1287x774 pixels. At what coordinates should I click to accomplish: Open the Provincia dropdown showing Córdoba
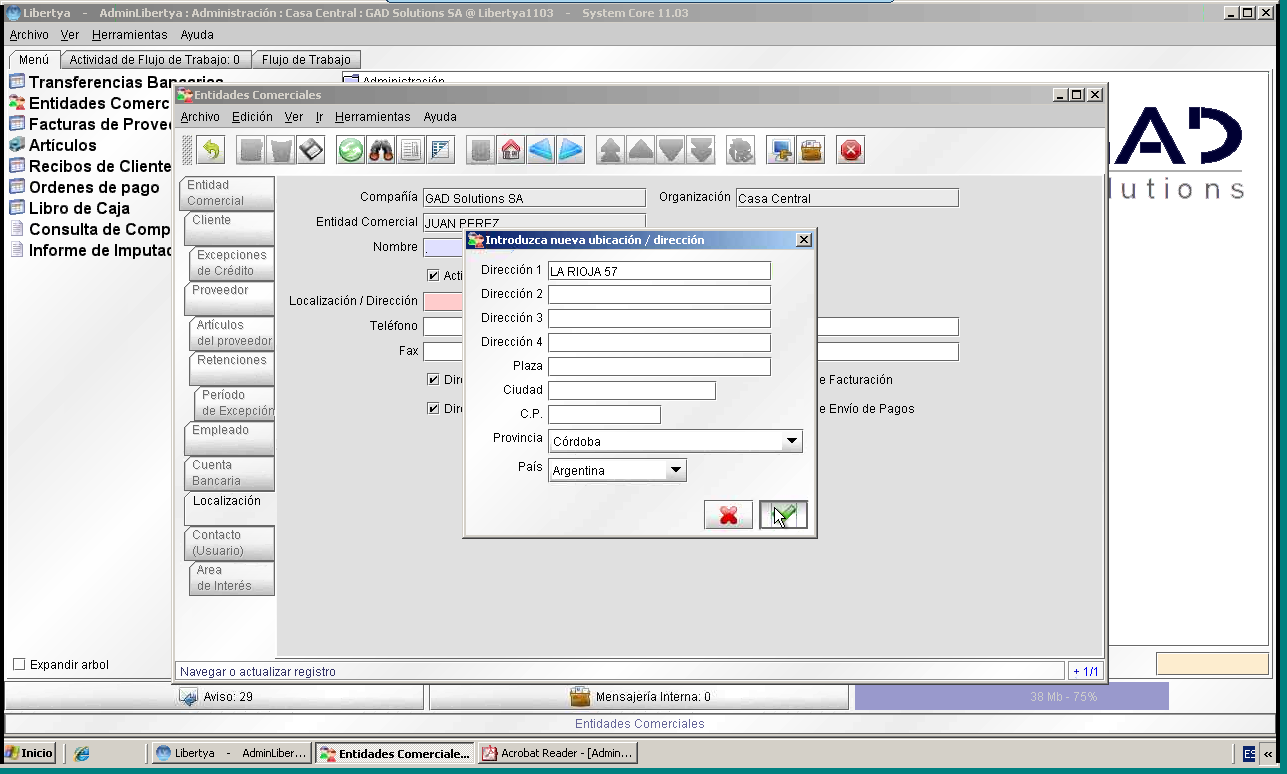point(675,441)
